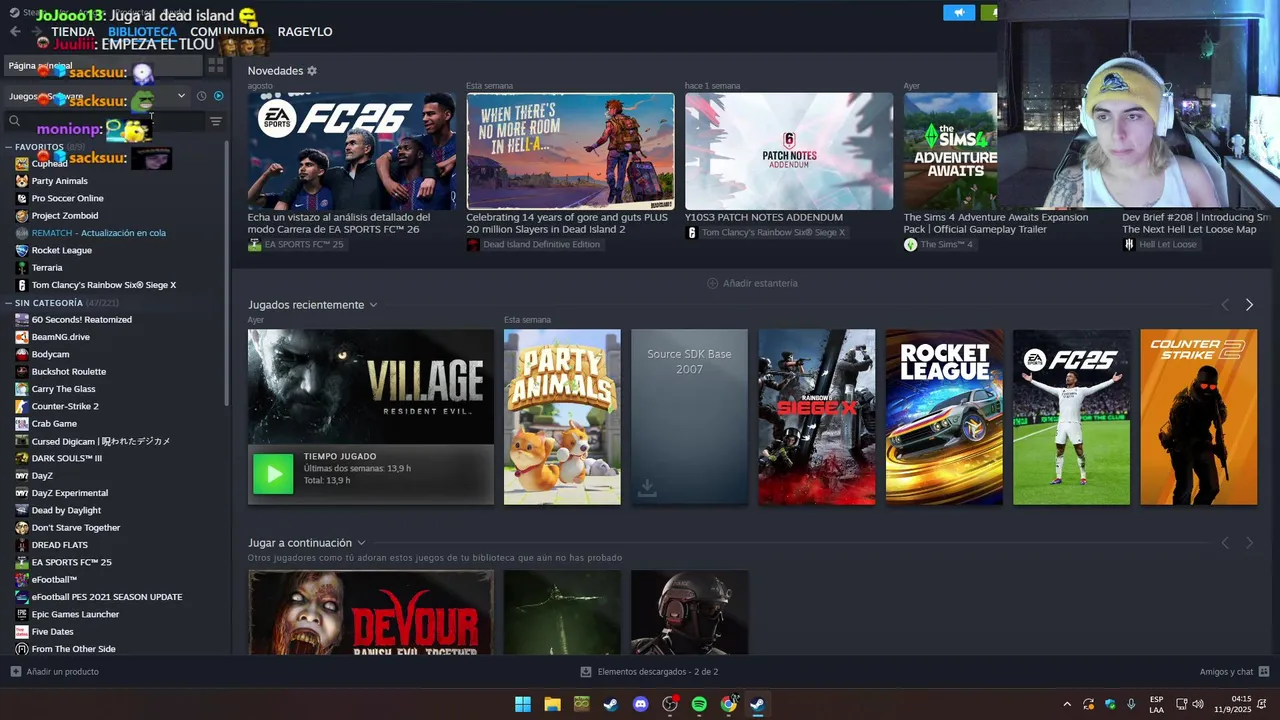Select Buckshot Roulette in the library list
The height and width of the screenshot is (720, 1280).
[68, 372]
